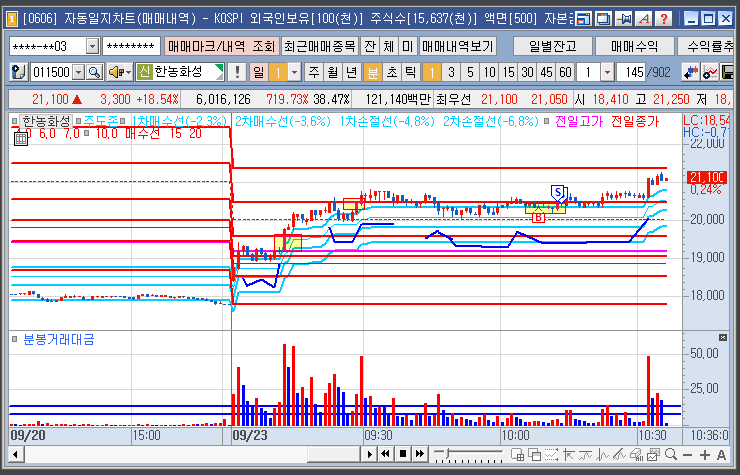Click the overlapping windows icon in bottom toolbar
Image resolution: width=740 pixels, height=475 pixels.
click(x=534, y=455)
